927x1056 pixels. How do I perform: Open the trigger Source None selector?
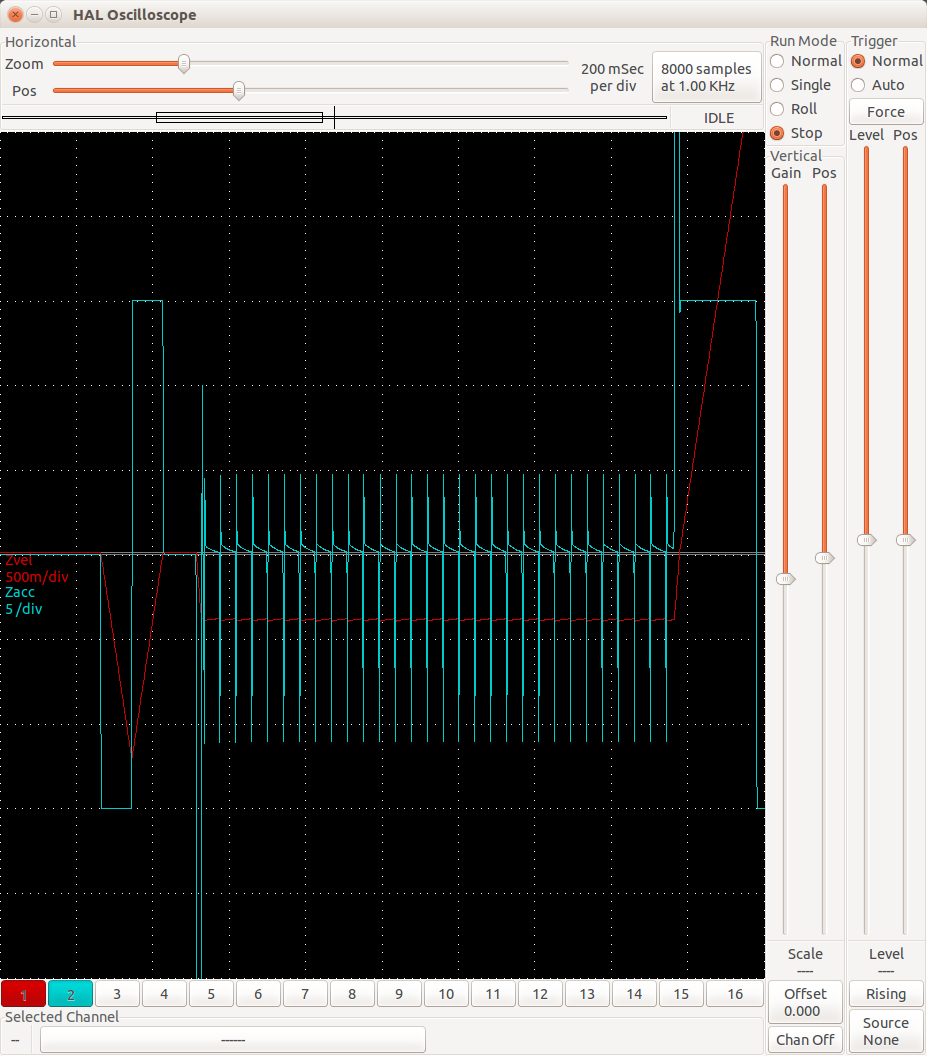point(886,1031)
